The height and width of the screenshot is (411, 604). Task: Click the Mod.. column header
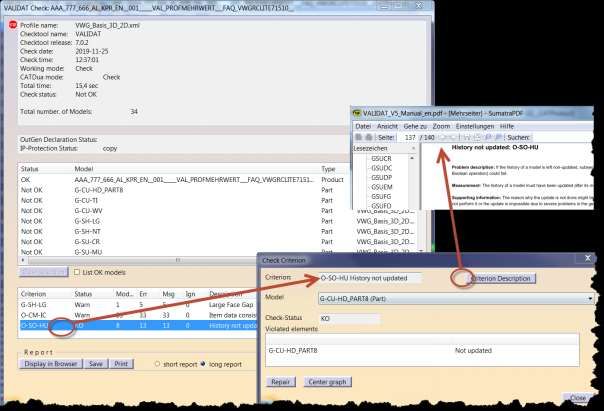(124, 294)
